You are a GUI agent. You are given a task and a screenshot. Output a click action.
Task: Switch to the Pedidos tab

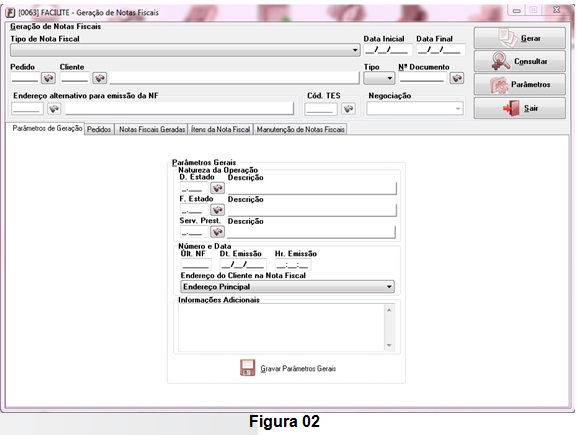99,130
